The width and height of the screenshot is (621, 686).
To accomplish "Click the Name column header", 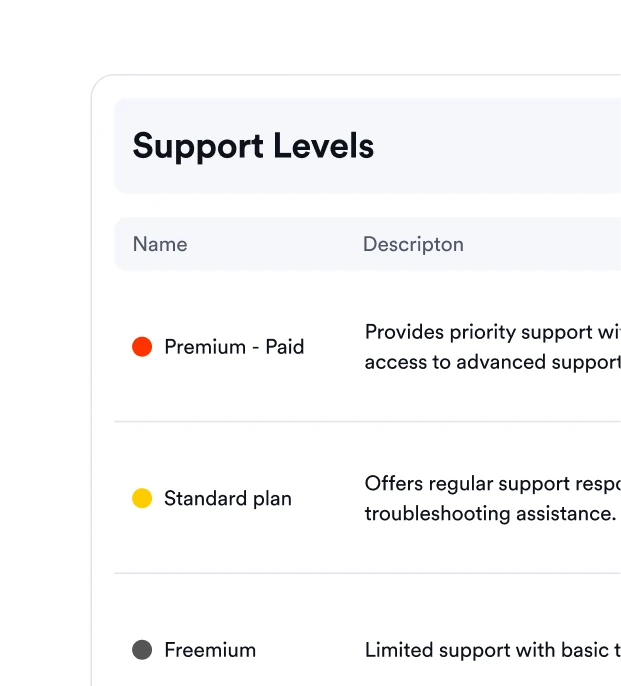I will coord(160,244).
